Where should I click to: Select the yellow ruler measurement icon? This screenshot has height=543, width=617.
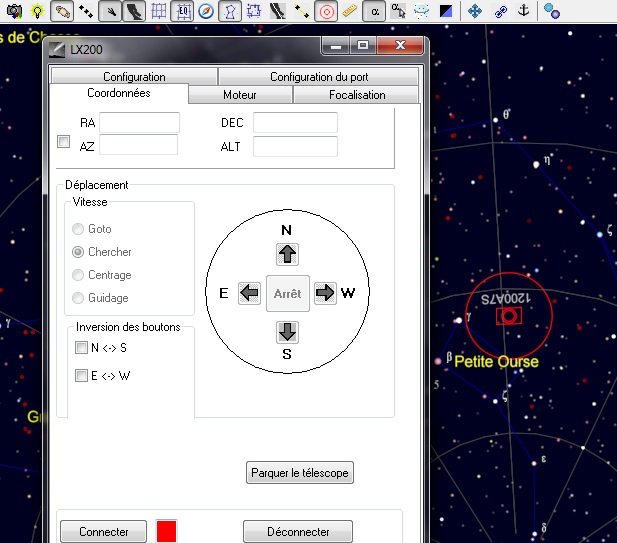pyautogui.click(x=349, y=11)
